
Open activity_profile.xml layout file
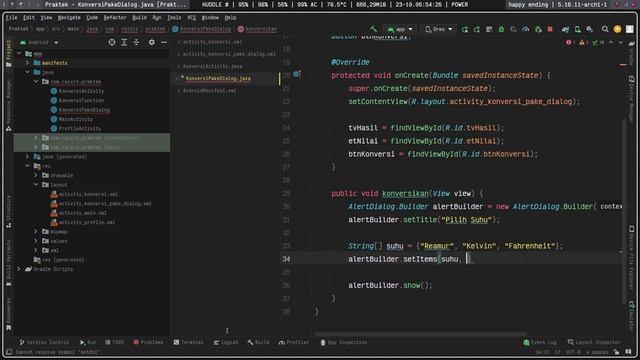83,222
